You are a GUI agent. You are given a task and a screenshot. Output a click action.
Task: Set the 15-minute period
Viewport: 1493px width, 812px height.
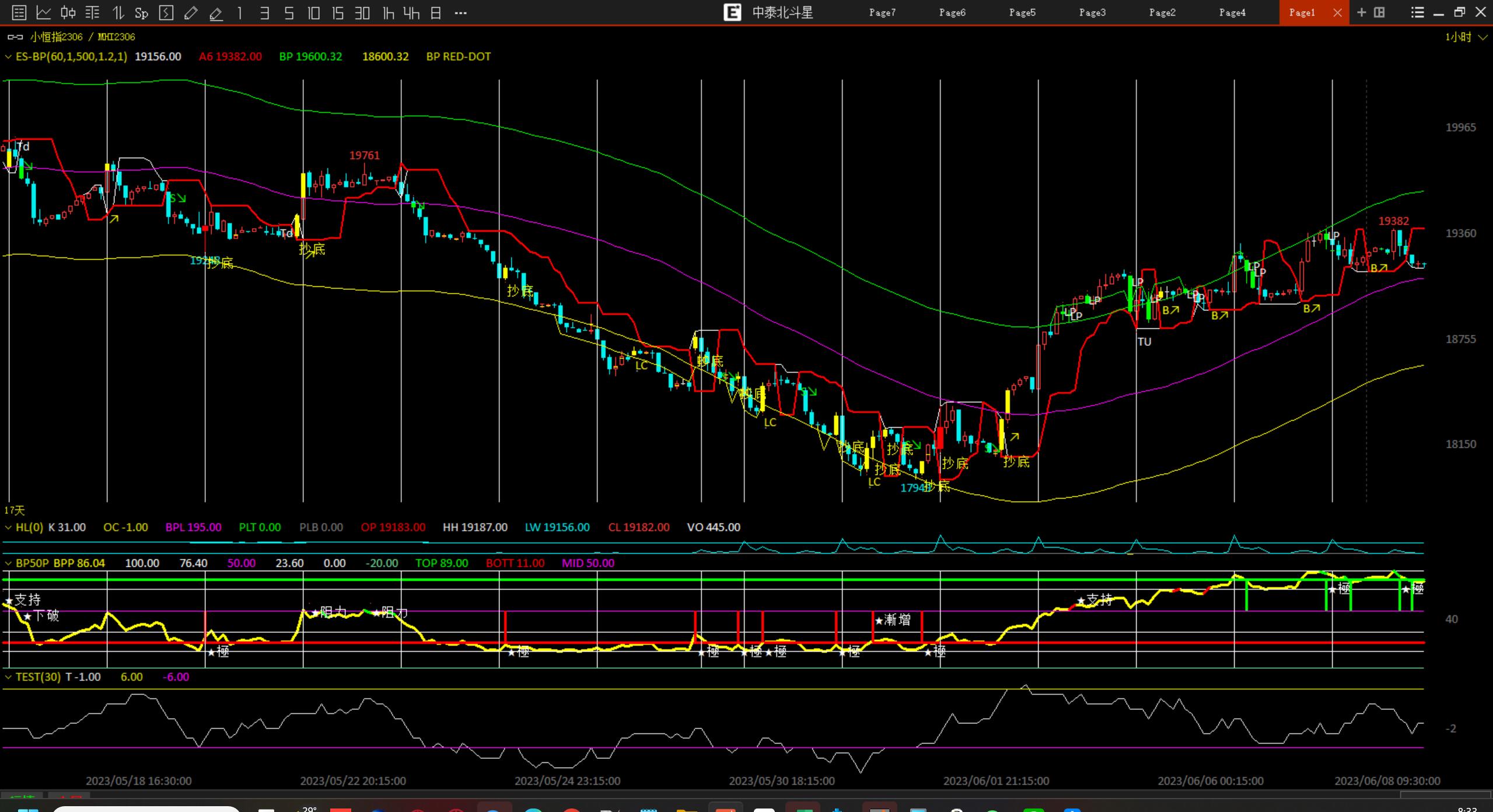(338, 13)
